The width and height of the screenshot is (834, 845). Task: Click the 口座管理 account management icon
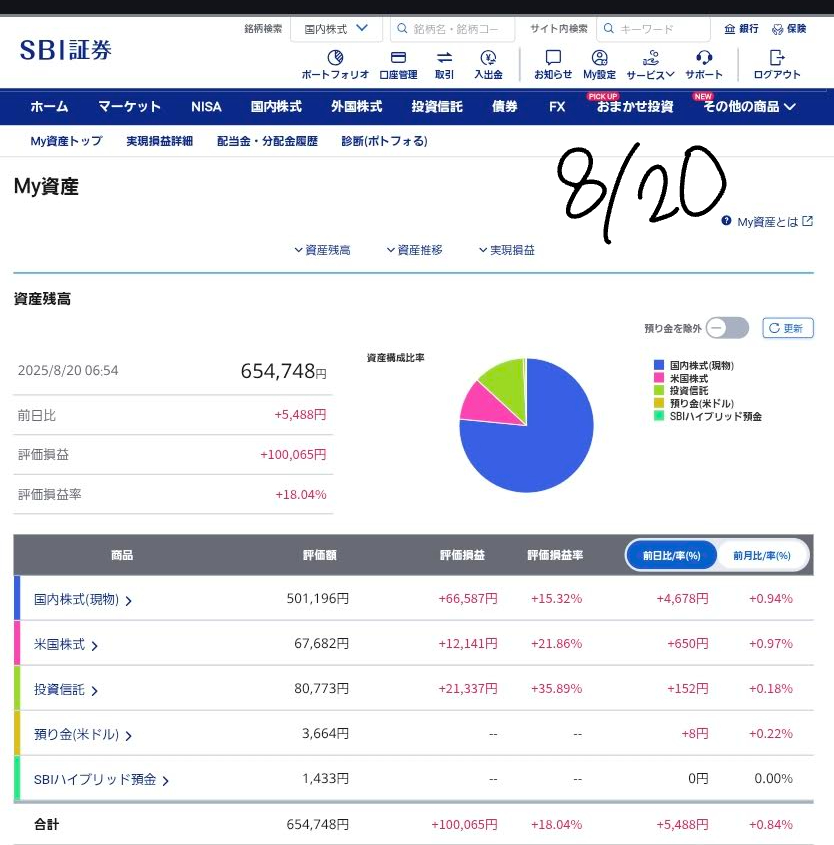[x=398, y=58]
